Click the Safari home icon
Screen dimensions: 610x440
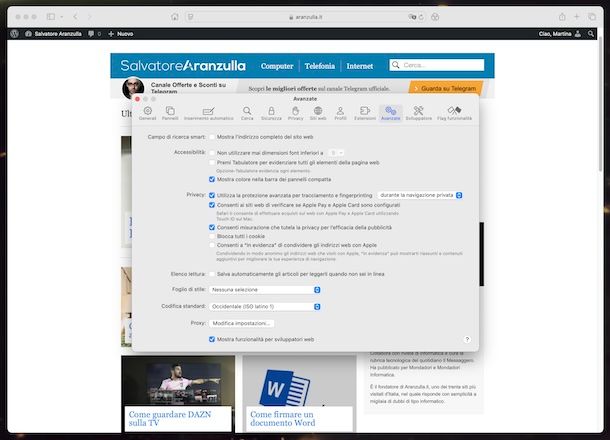click(x=175, y=17)
